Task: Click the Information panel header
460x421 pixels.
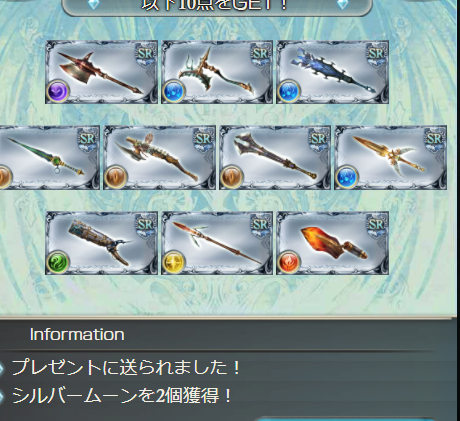Action: [77, 334]
